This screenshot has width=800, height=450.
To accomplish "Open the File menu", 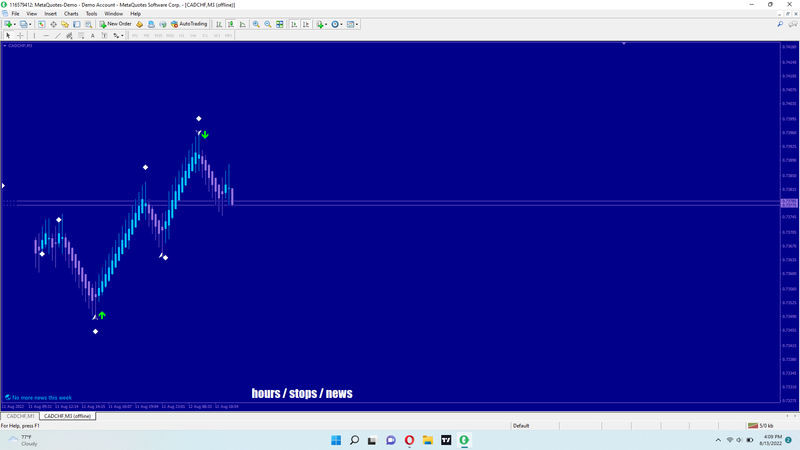I will (15, 14).
